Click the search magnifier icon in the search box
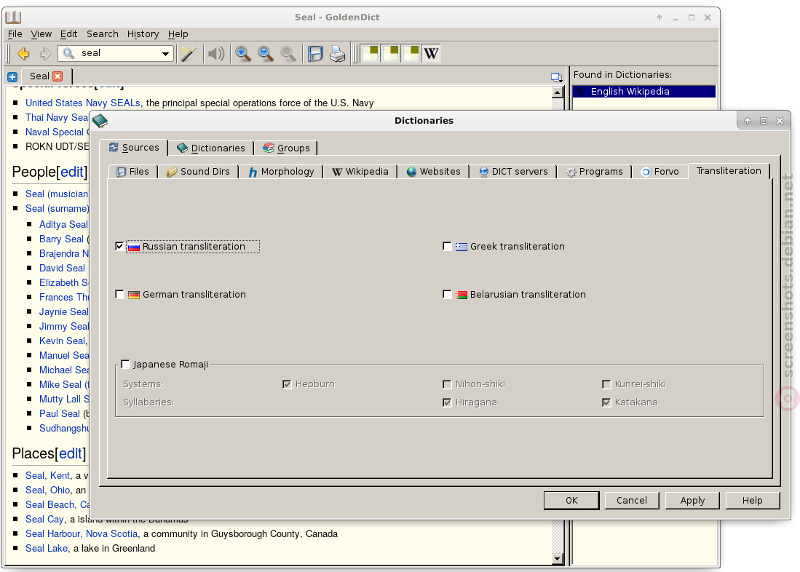Image resolution: width=800 pixels, height=572 pixels. click(x=69, y=53)
